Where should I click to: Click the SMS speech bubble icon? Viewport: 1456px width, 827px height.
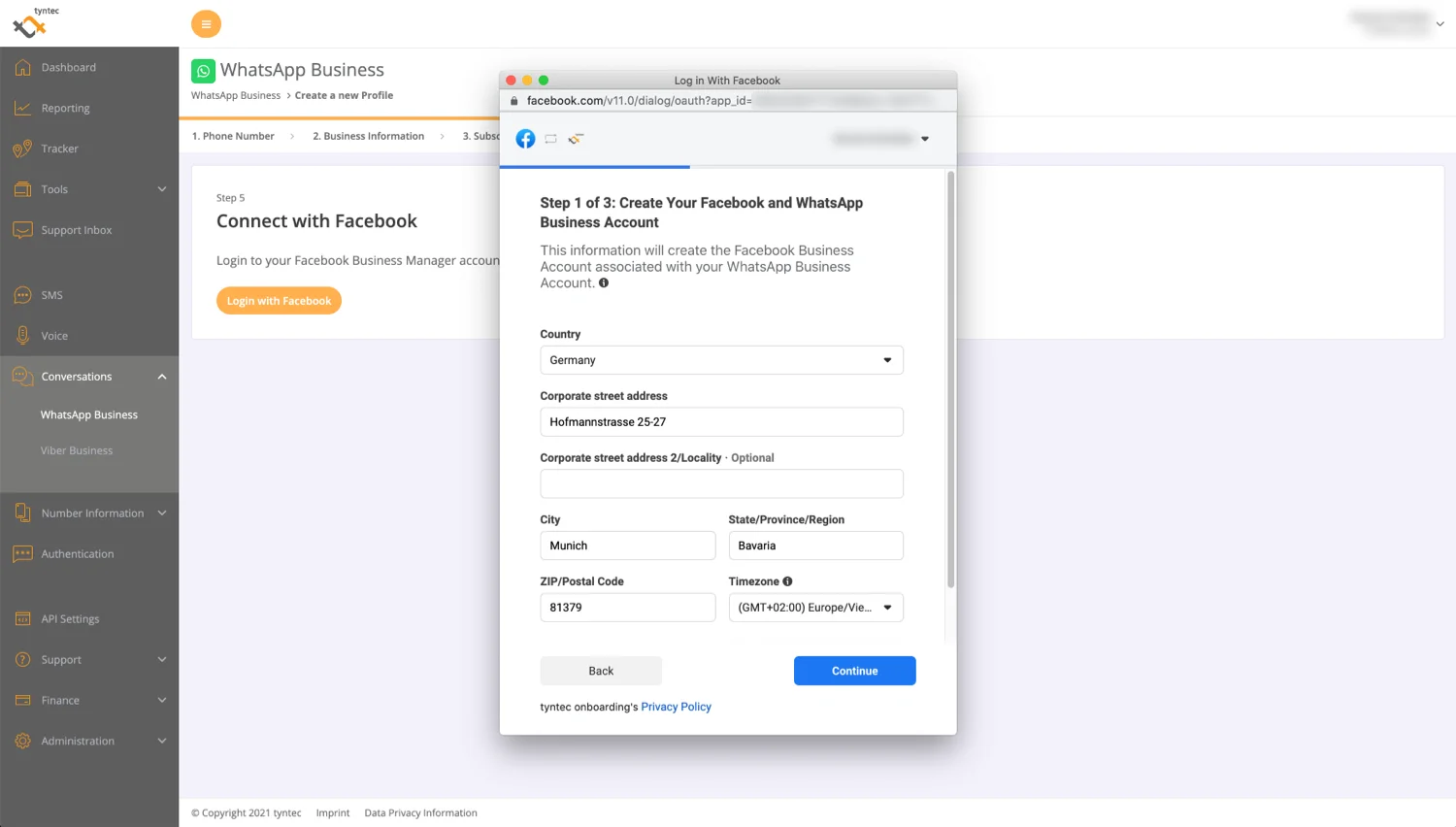click(x=22, y=295)
